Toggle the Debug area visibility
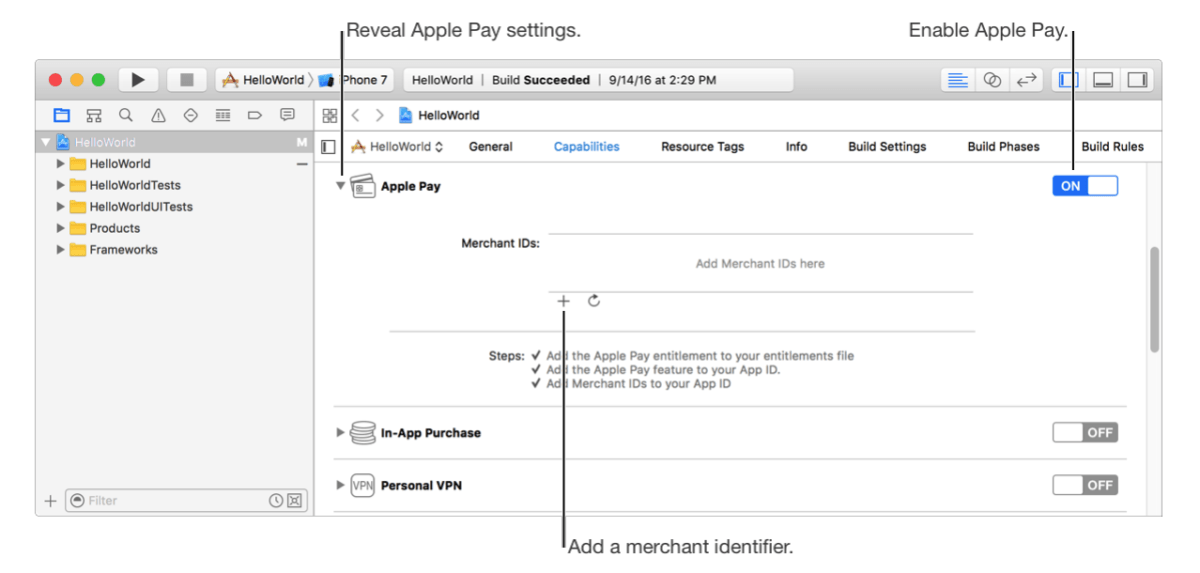 [1103, 80]
